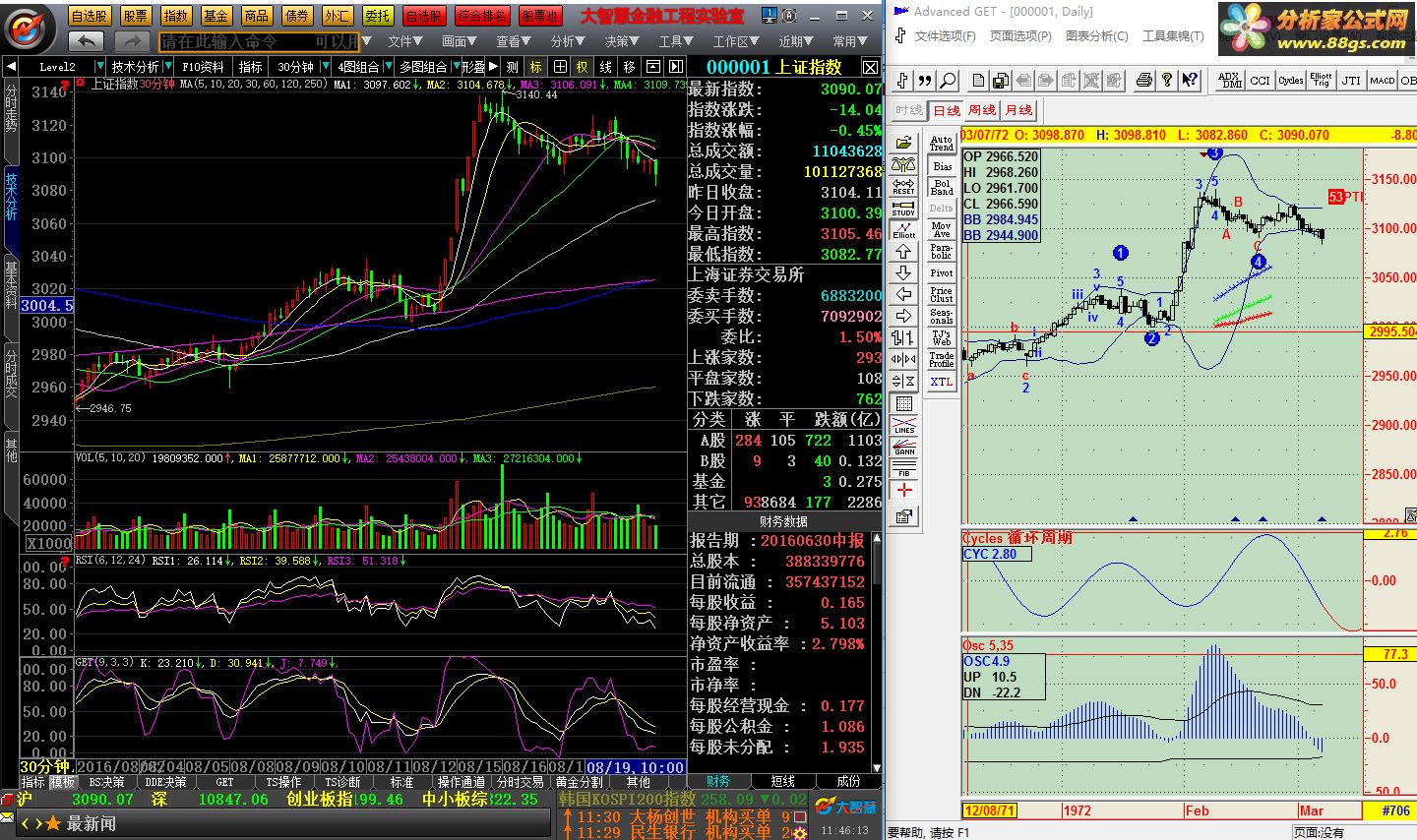This screenshot has width=1417, height=840.
Task: Click the back arrow navigation button
Action: 87,41
